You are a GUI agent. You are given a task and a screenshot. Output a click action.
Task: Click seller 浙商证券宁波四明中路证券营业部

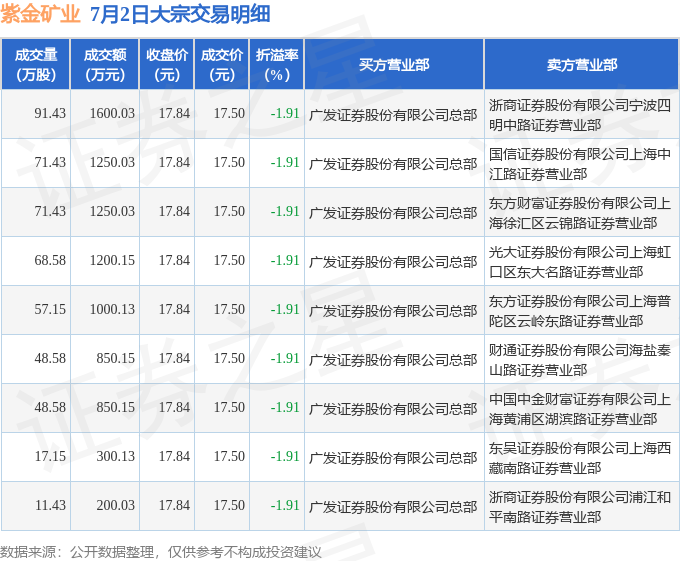point(580,115)
